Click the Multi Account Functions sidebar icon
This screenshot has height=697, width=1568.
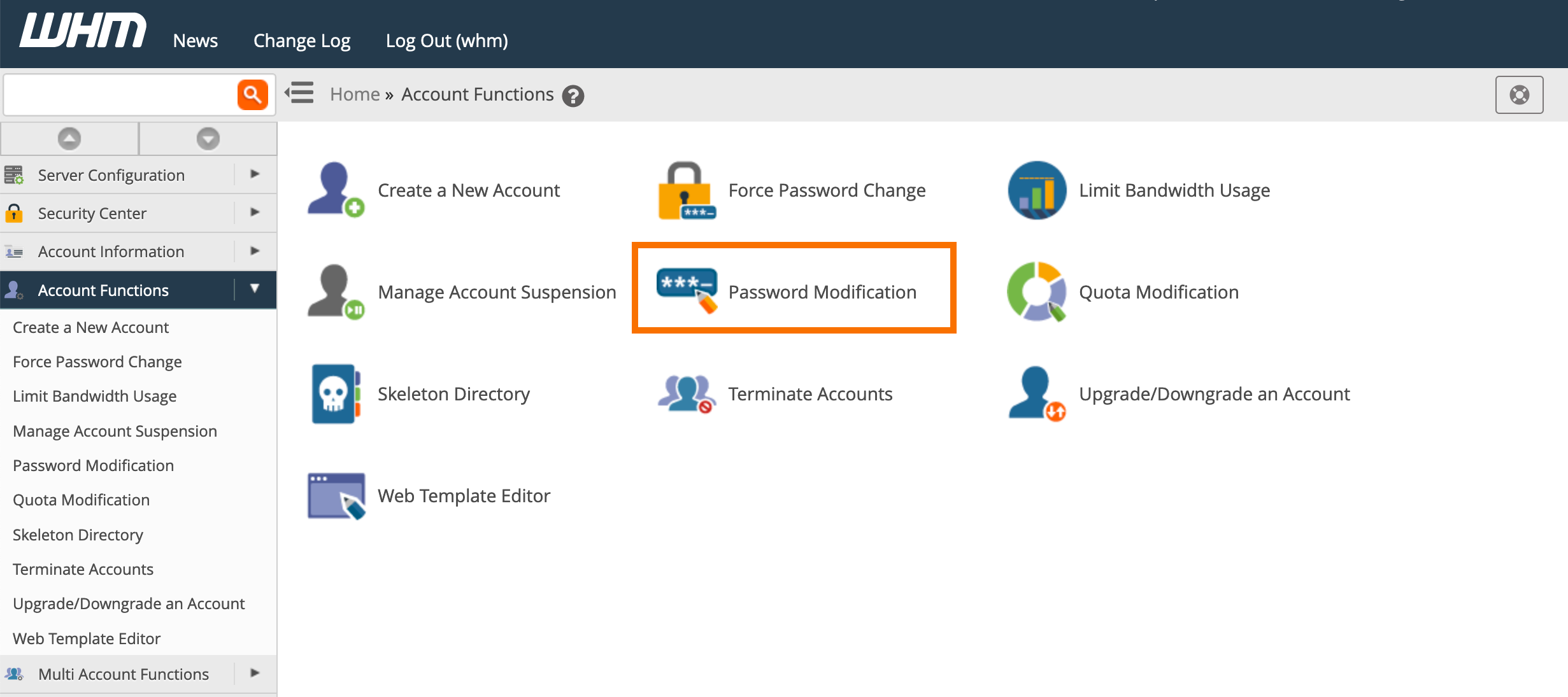point(14,673)
